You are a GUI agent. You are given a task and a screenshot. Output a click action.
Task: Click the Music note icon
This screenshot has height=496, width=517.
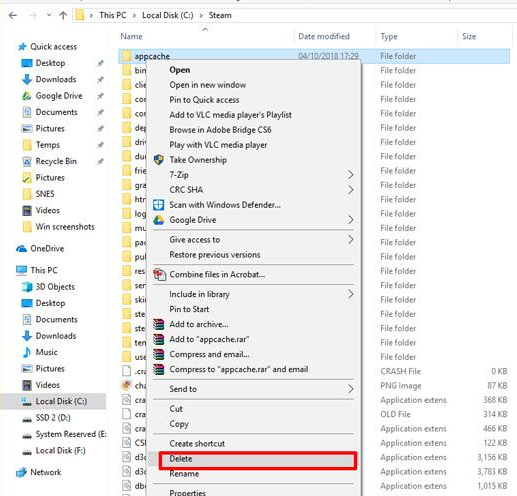(27, 352)
